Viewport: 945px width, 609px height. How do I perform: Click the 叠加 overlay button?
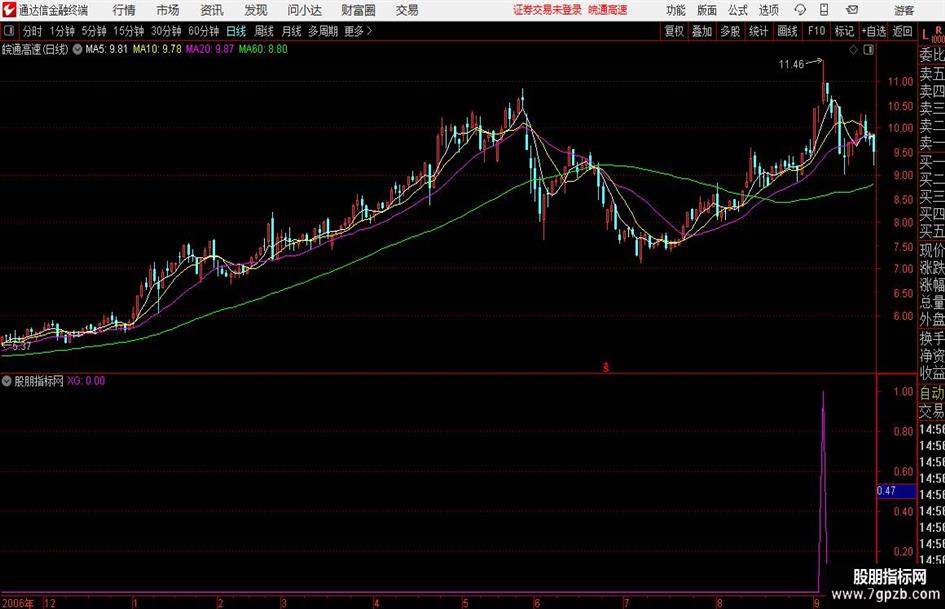pyautogui.click(x=702, y=31)
